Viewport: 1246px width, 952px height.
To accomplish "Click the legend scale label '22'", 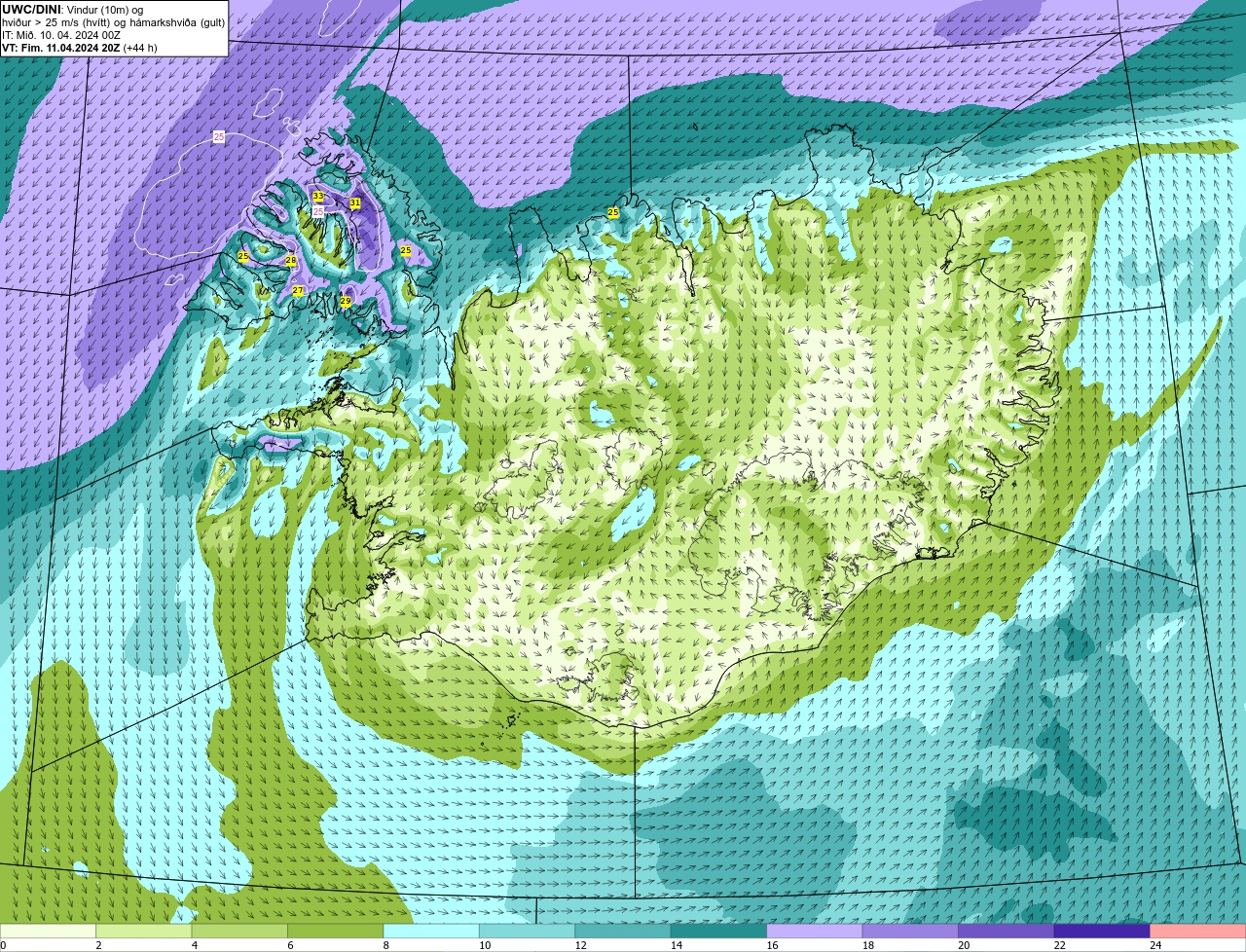I will [1059, 944].
